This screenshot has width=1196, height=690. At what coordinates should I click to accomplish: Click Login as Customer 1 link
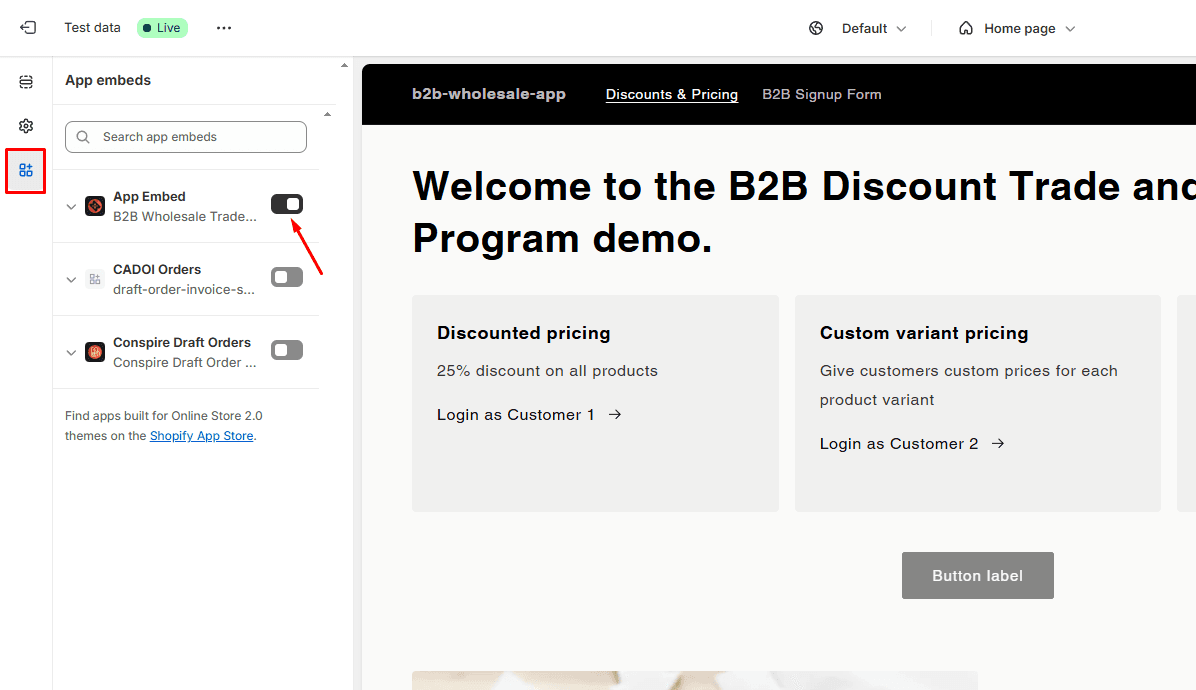[515, 415]
